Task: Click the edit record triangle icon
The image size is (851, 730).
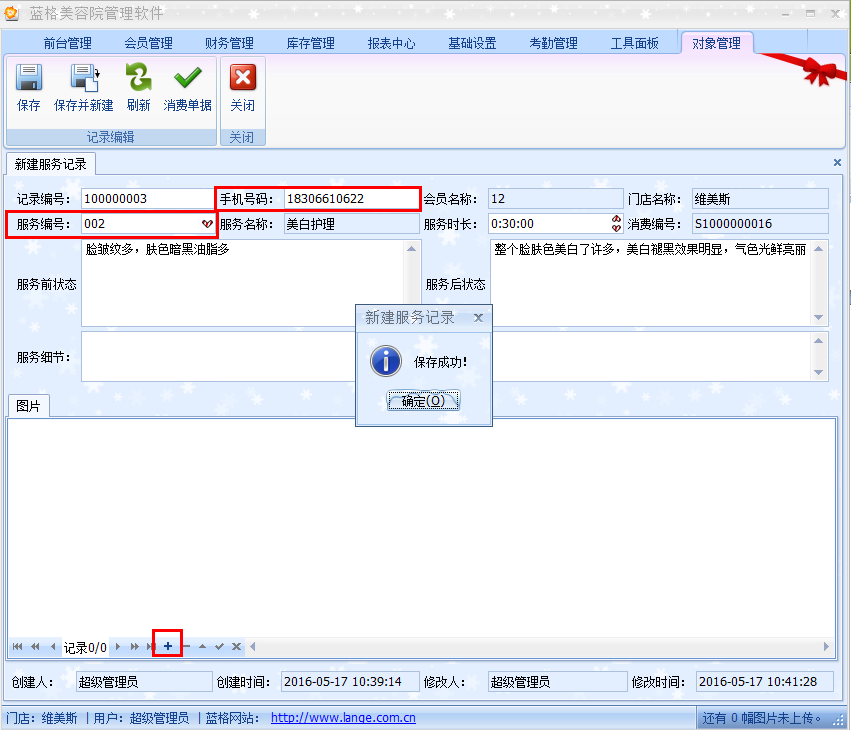Action: [x=202, y=646]
